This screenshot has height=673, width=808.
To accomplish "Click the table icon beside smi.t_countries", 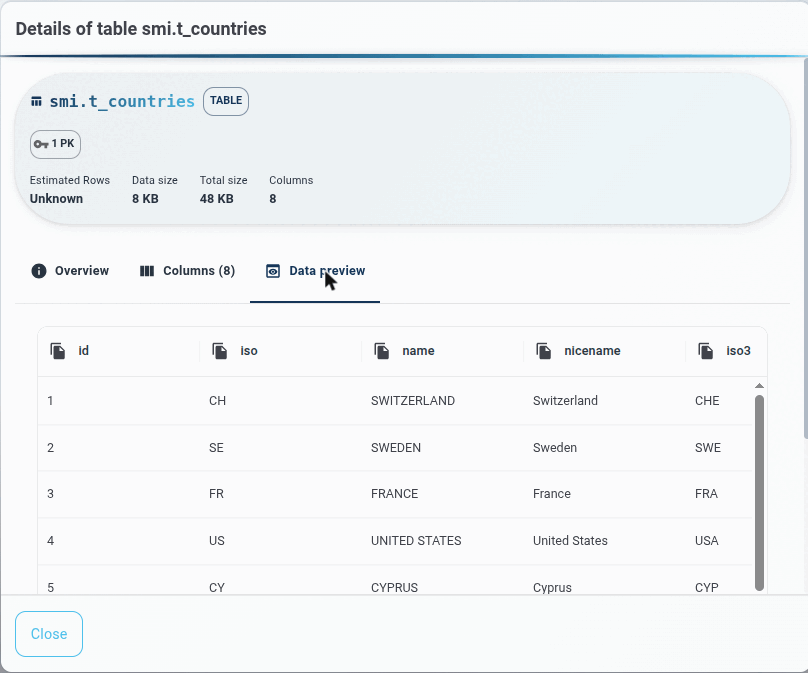I will (x=36, y=102).
